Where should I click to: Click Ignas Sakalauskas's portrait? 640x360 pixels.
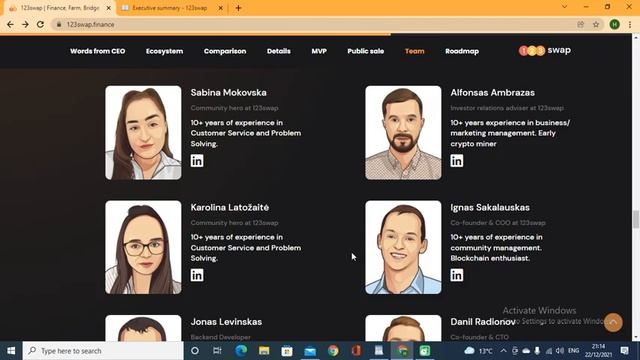[403, 247]
